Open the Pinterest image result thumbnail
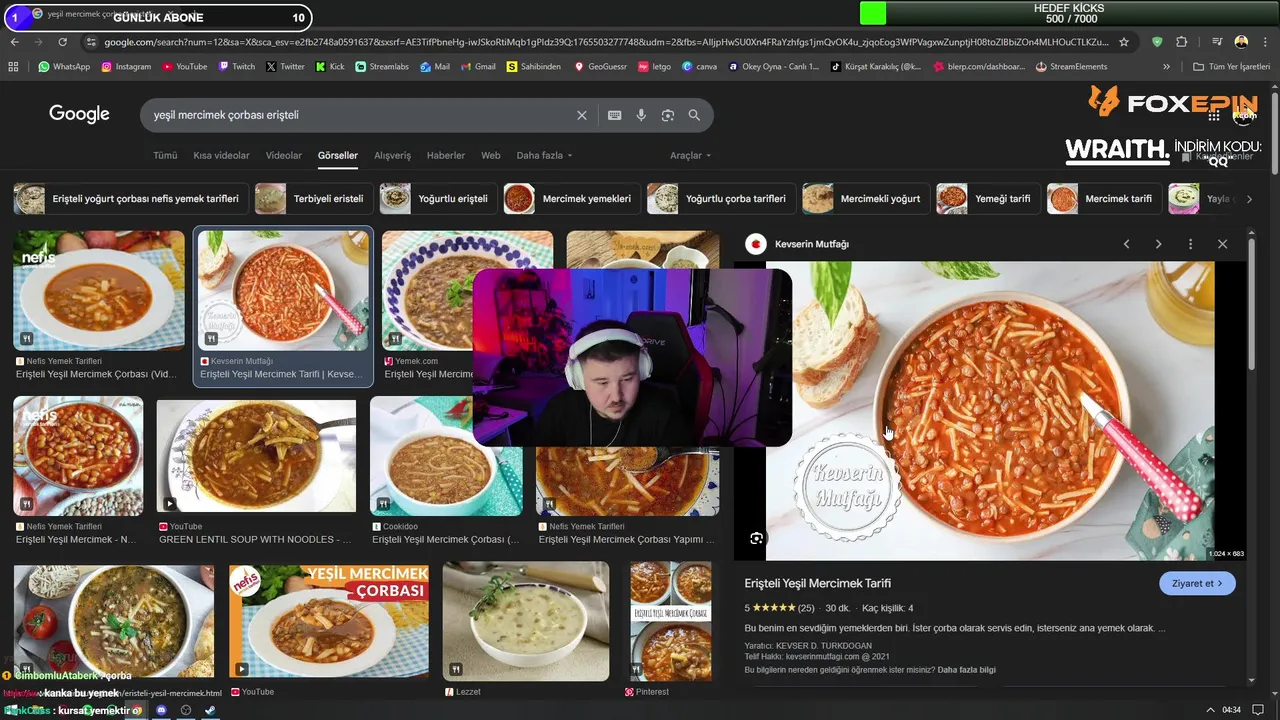 point(670,621)
